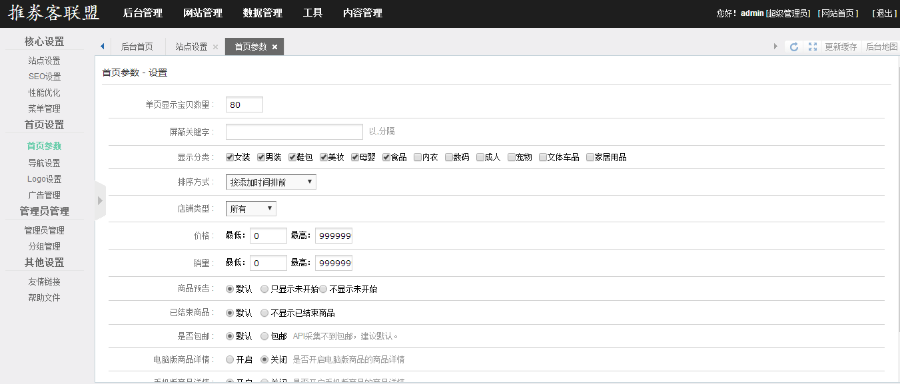Open 分组管理 in the sidebar
Viewport: 900px width, 384px height.
point(44,246)
